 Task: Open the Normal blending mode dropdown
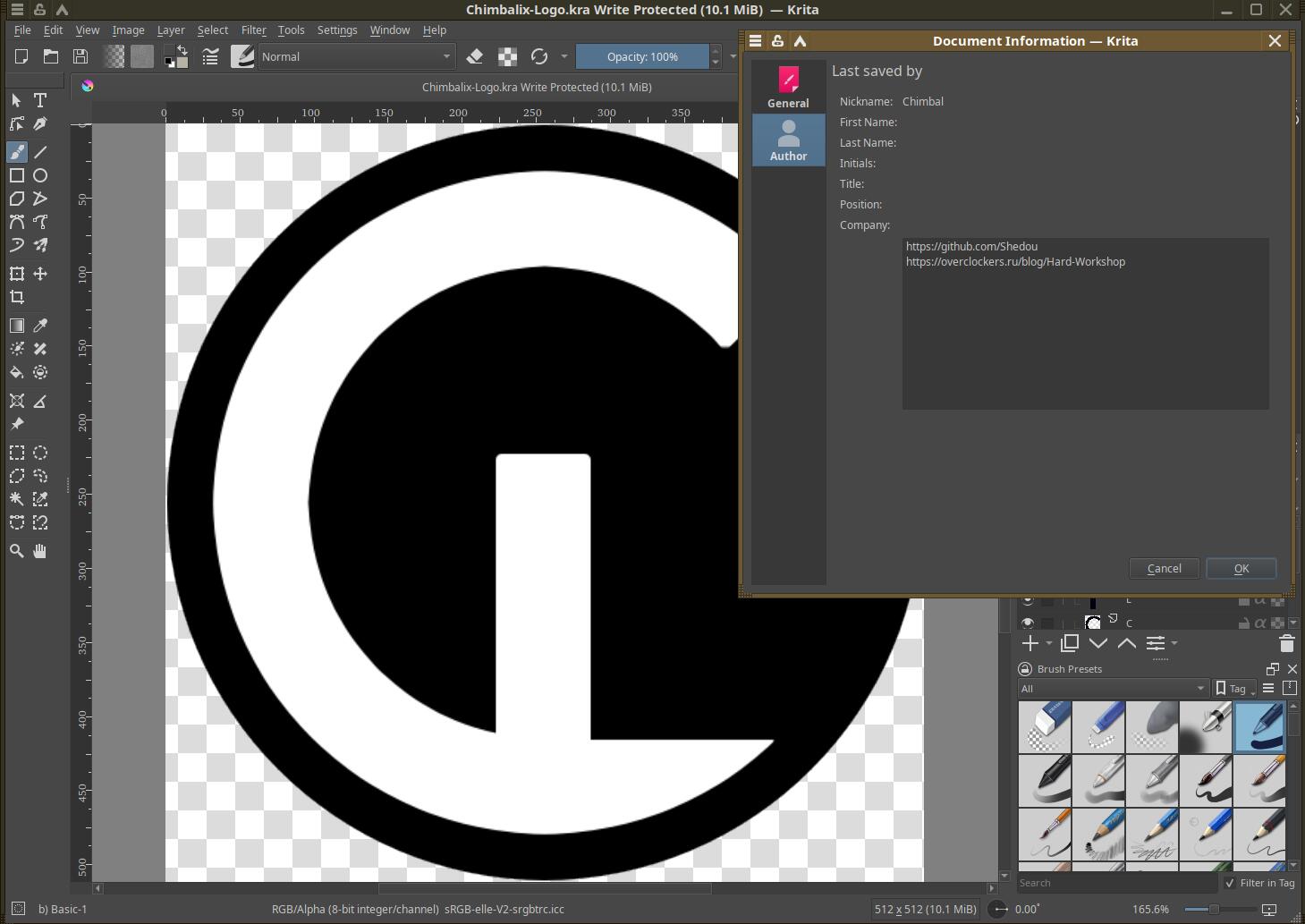(356, 56)
